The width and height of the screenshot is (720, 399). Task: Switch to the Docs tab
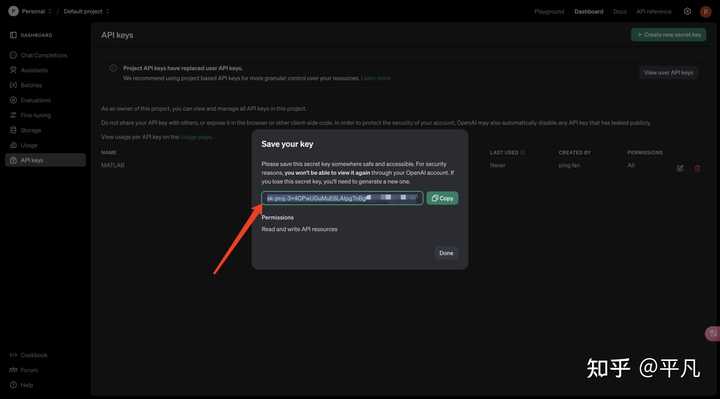pos(619,11)
